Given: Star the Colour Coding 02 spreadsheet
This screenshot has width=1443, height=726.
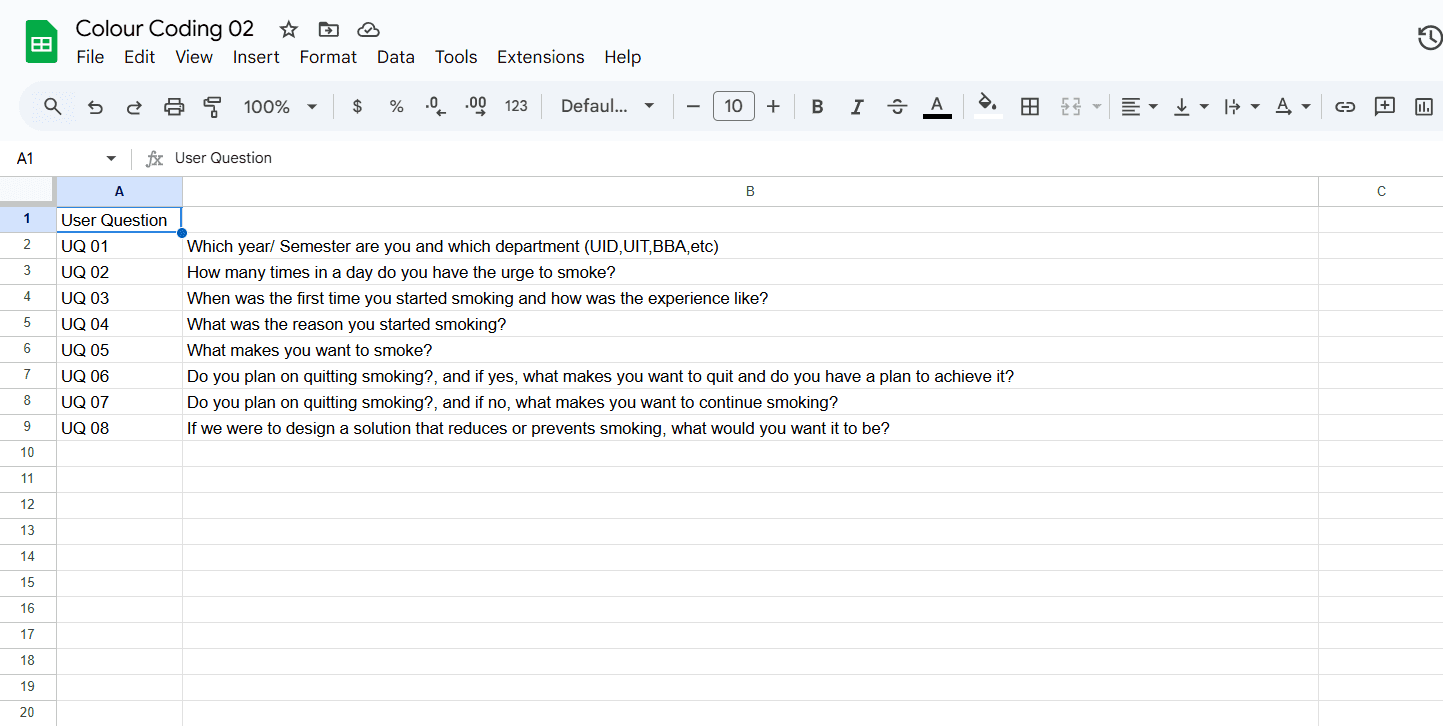Looking at the screenshot, I should click(288, 29).
